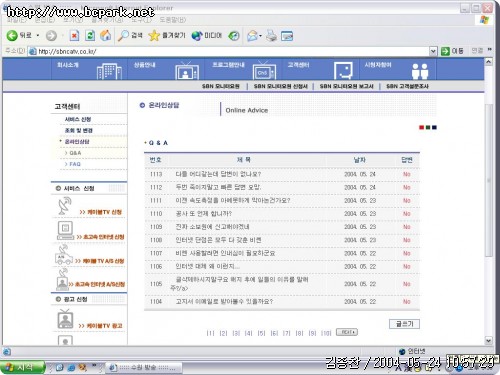Click the browser Forward button

(x=51, y=36)
